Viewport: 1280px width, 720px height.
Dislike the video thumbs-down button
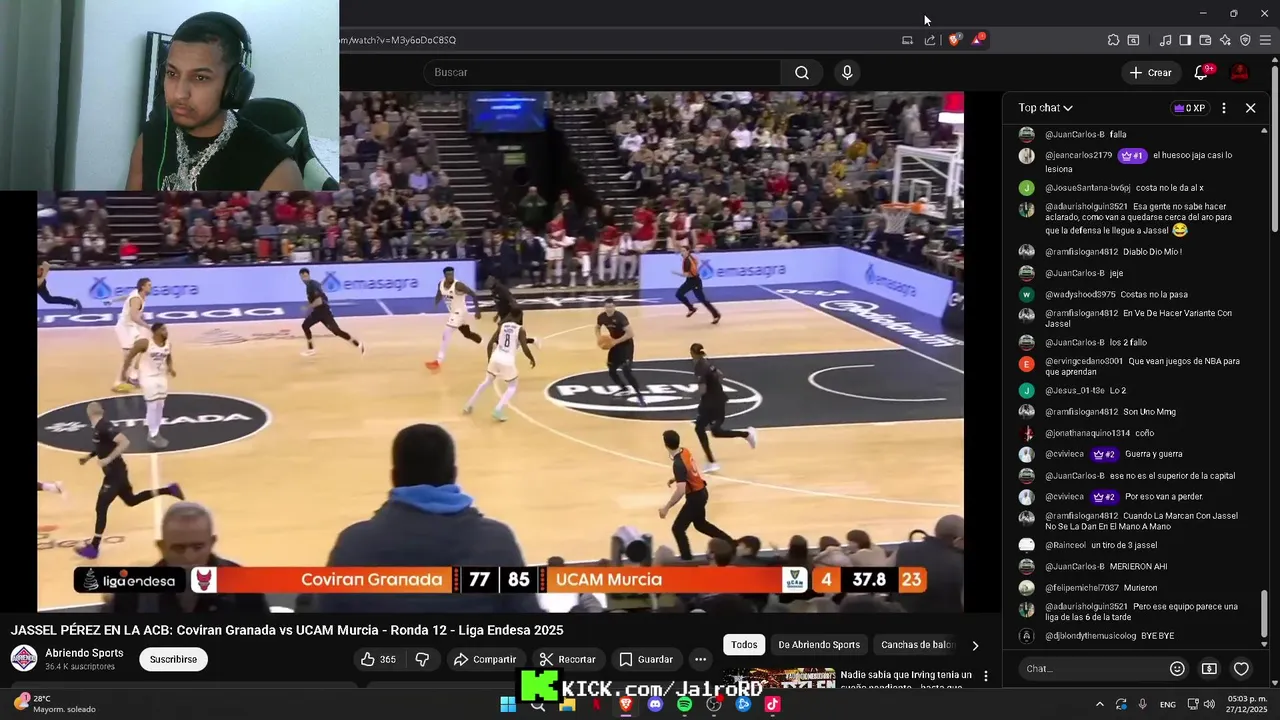coord(422,659)
